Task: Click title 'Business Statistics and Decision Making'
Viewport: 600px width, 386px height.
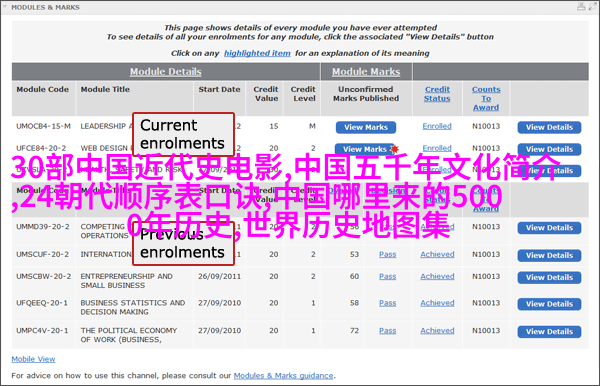Action: [x=133, y=307]
